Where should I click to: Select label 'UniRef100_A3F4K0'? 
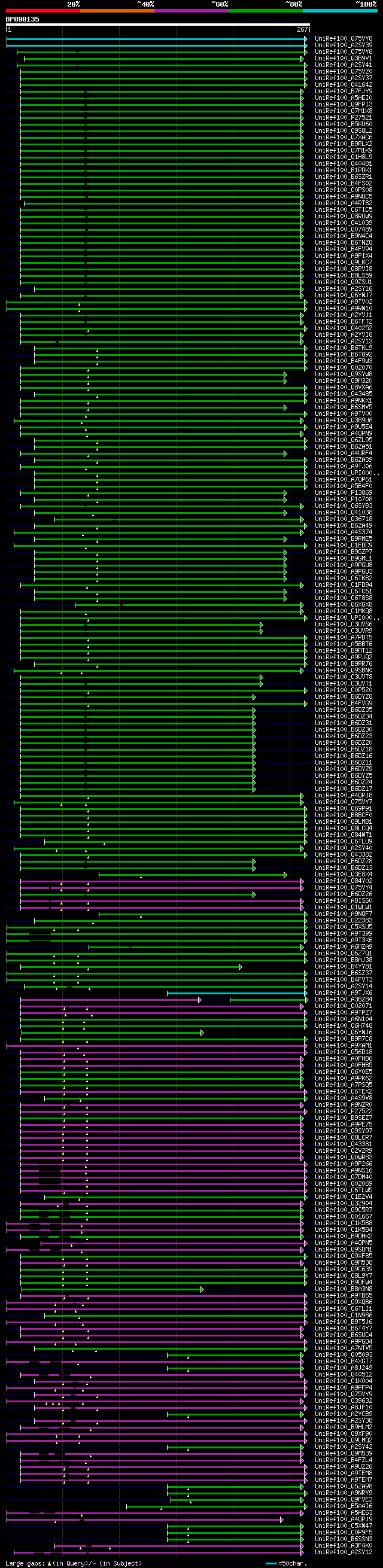(344, 1545)
